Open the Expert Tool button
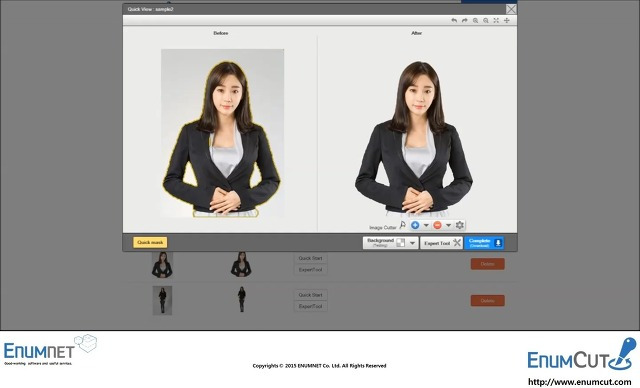Viewport: 640px width, 388px height. click(x=441, y=243)
